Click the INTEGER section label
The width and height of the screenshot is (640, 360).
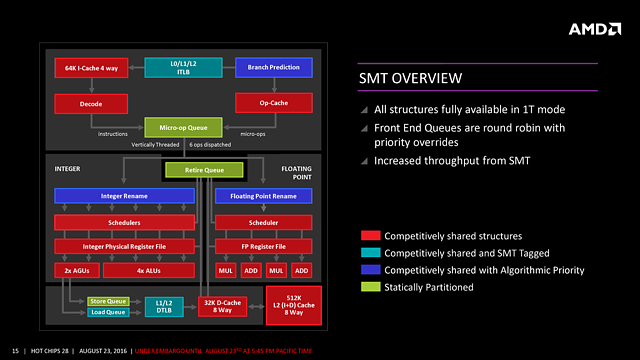click(x=67, y=169)
